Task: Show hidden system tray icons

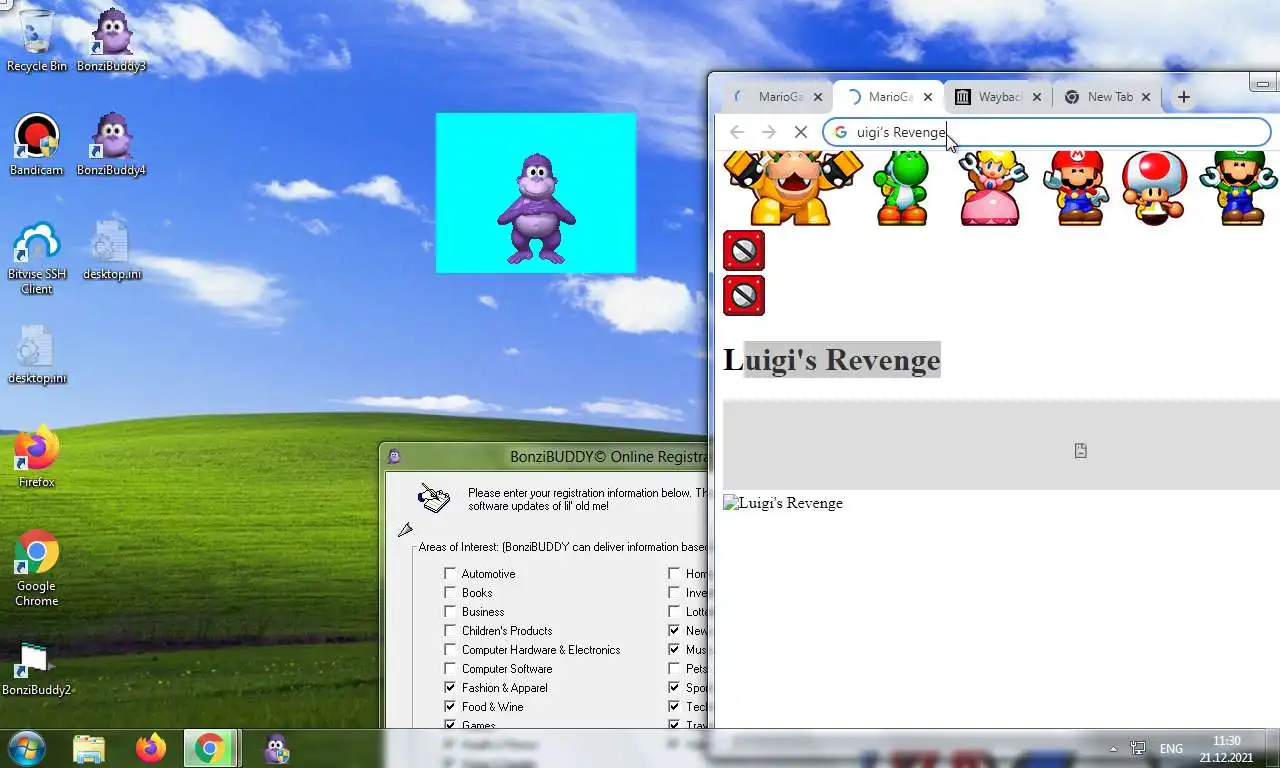Action: (x=1113, y=749)
